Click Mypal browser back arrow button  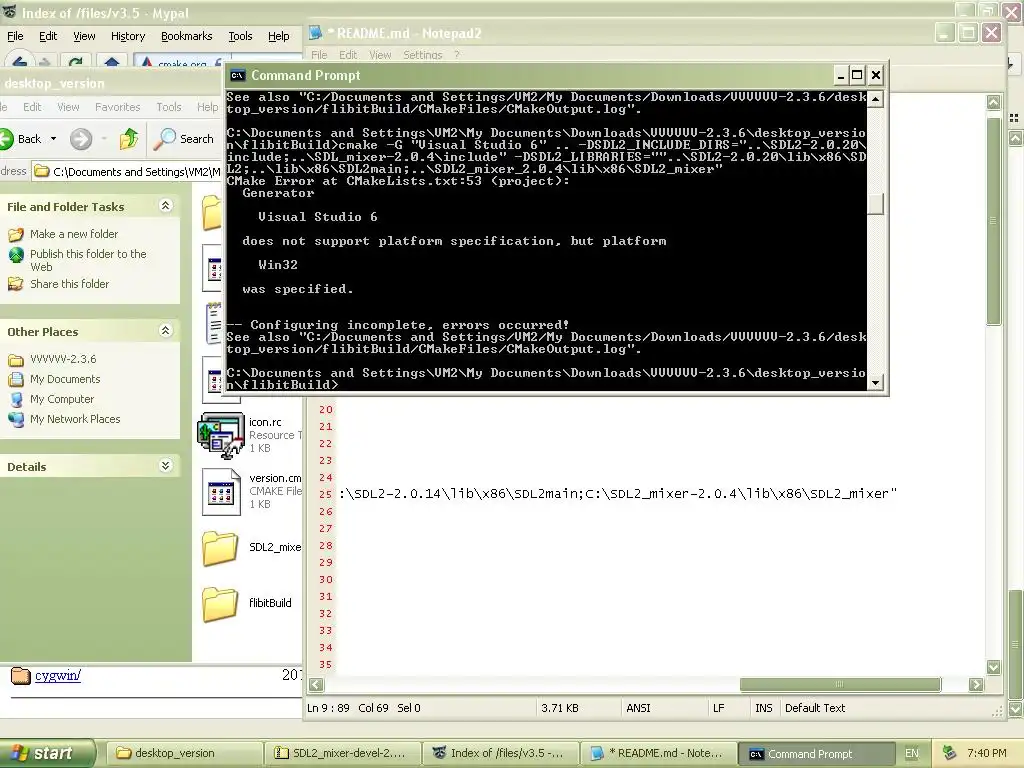(20, 61)
